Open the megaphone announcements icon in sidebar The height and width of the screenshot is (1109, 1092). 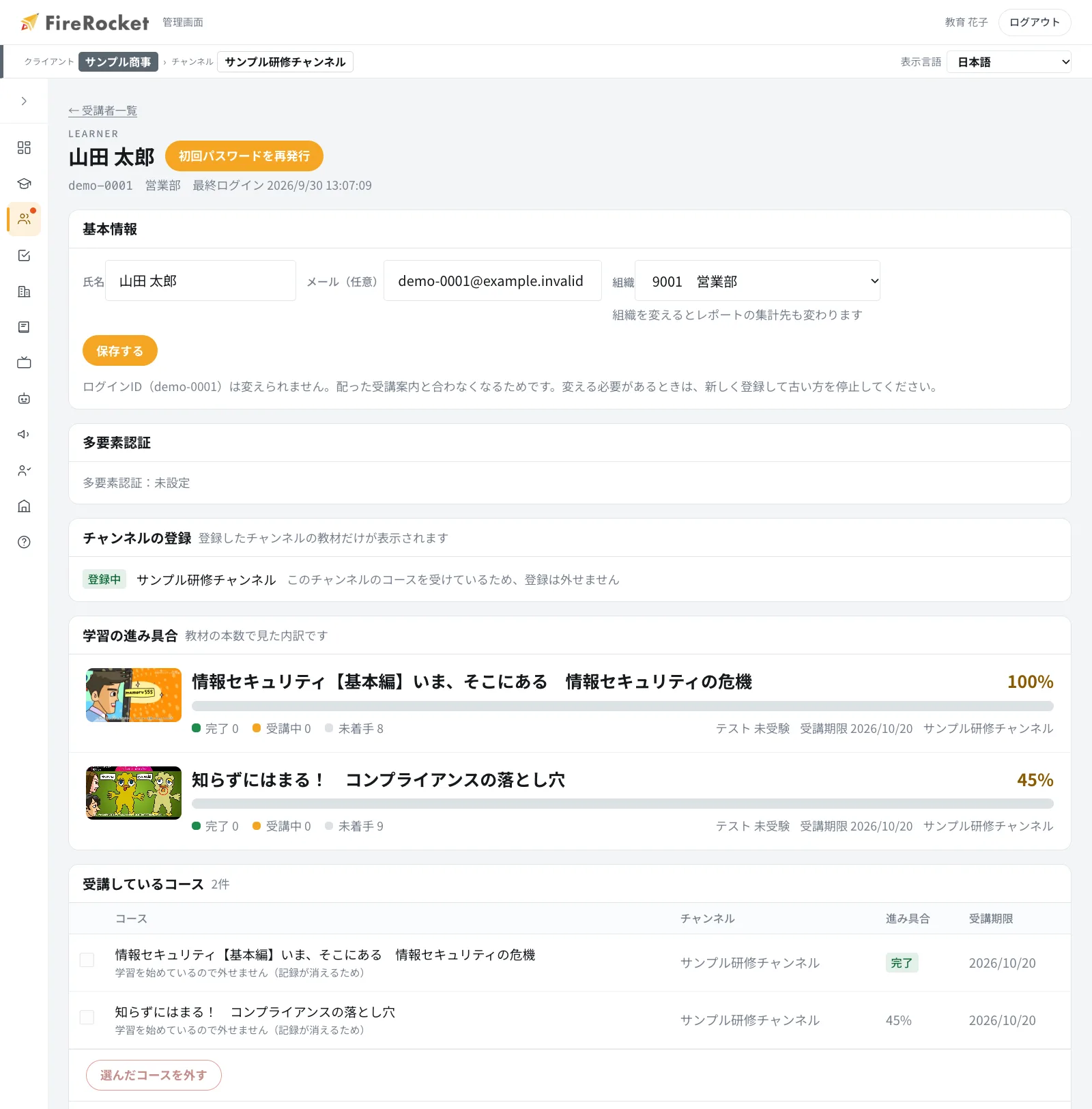click(24, 434)
